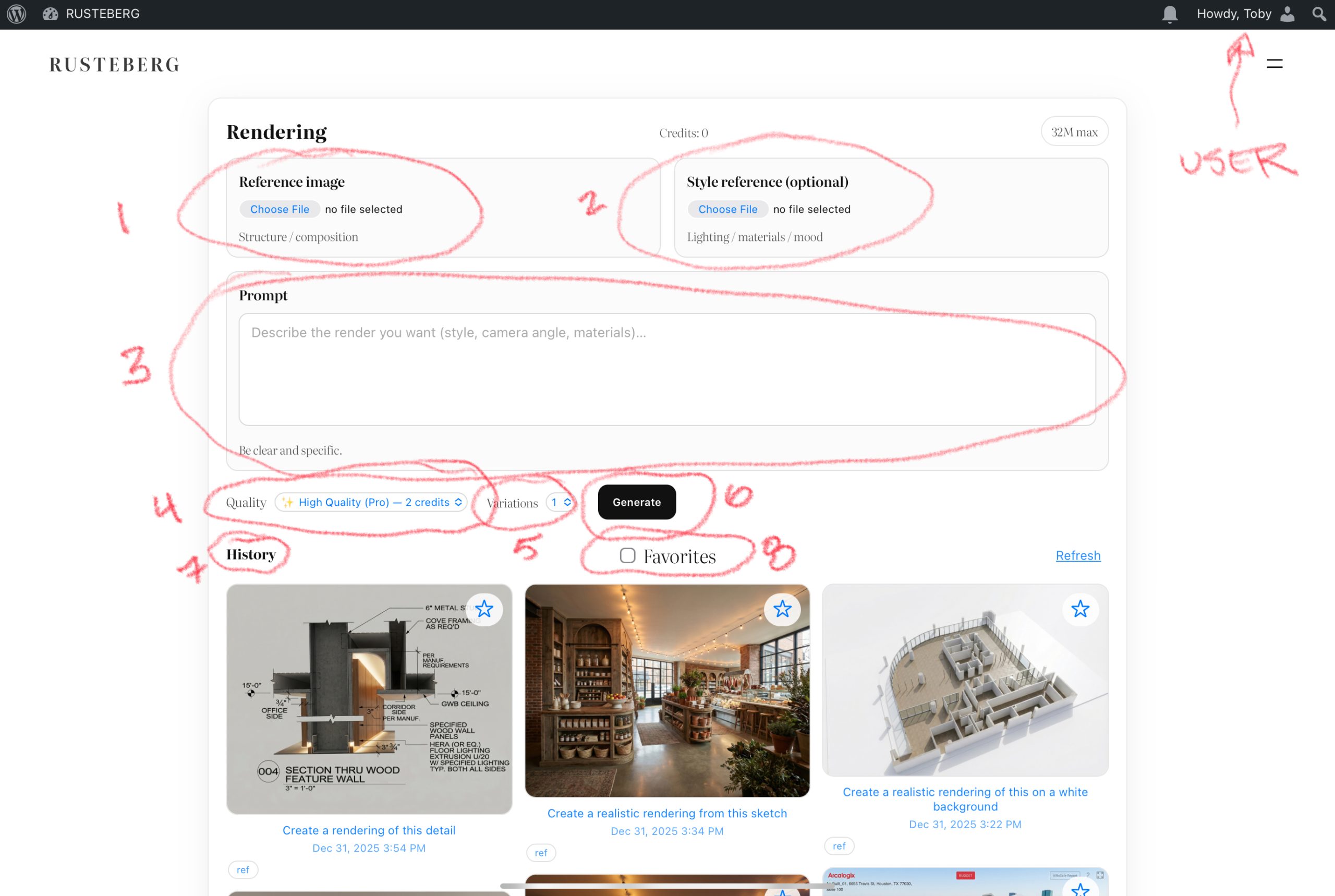This screenshot has height=896, width=1335.
Task: Star the white background floor plan rendering
Action: point(1079,609)
